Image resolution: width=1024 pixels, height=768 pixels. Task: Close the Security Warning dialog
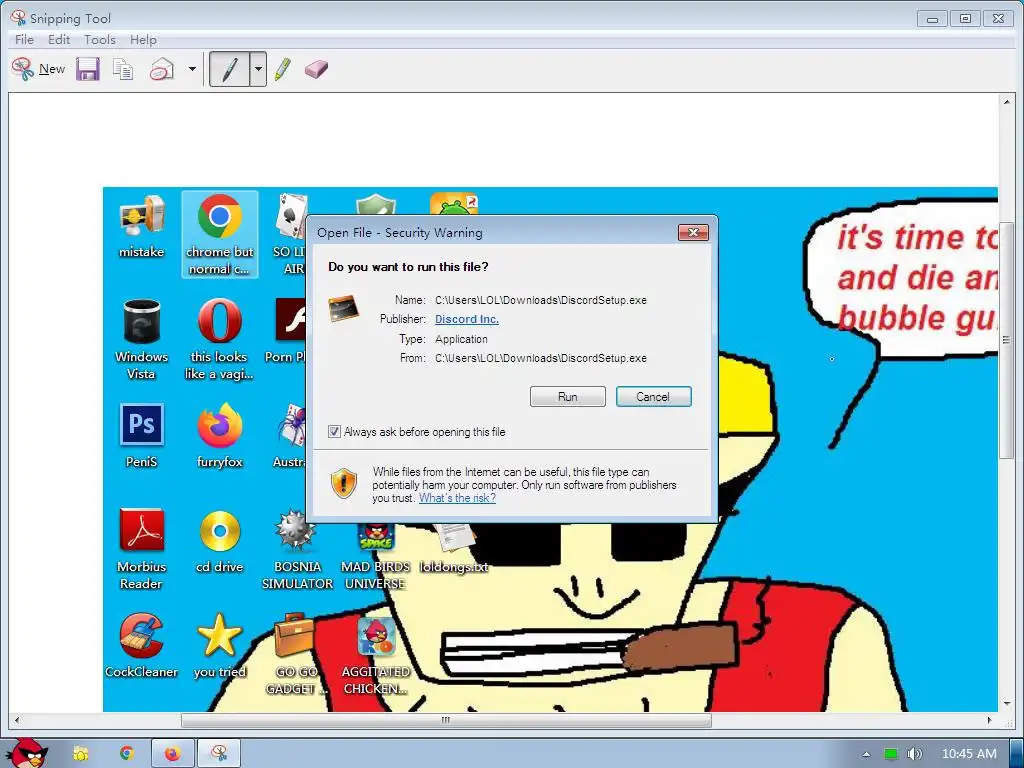click(694, 232)
